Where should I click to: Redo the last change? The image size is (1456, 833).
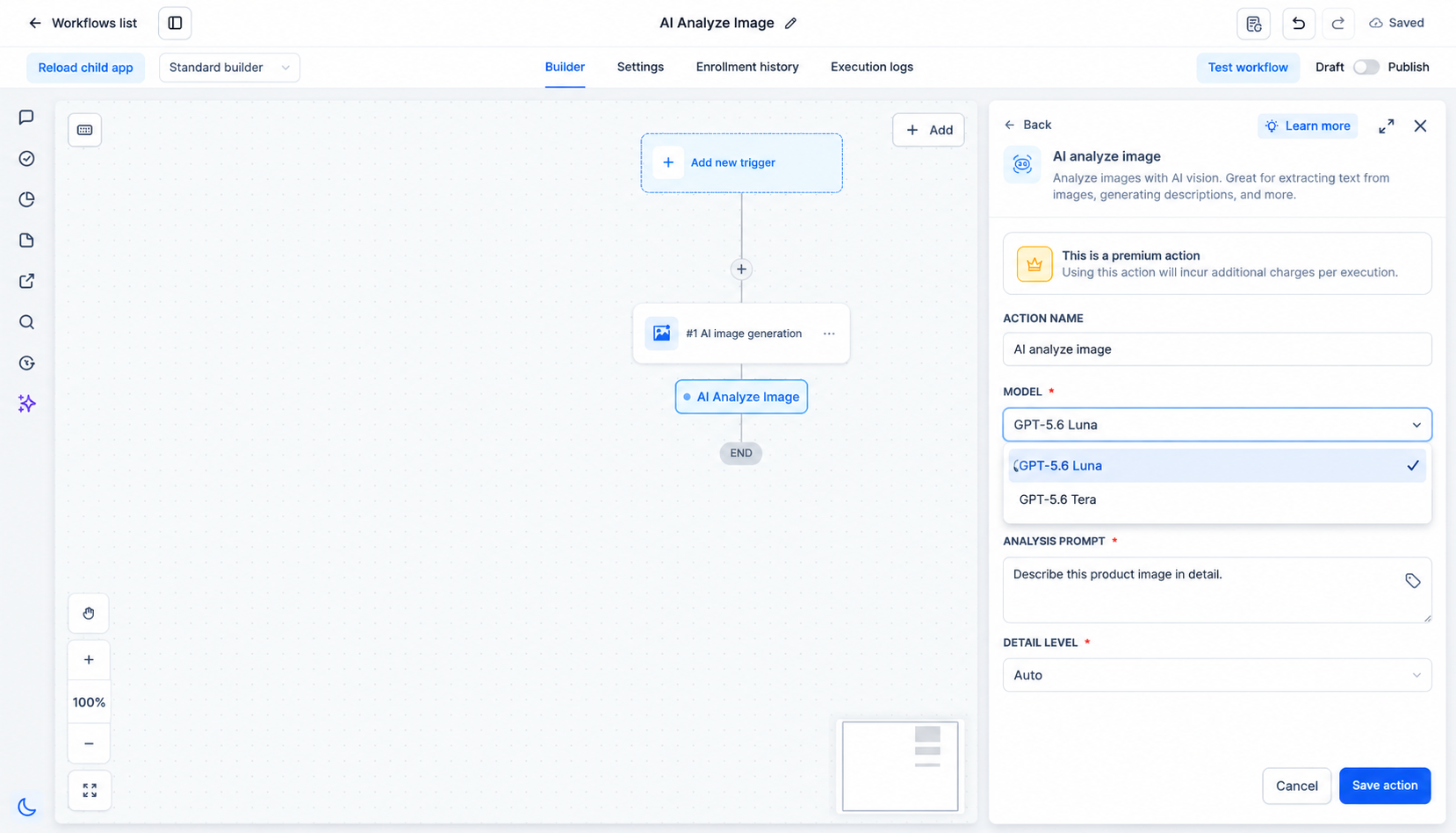pyautogui.click(x=1337, y=24)
